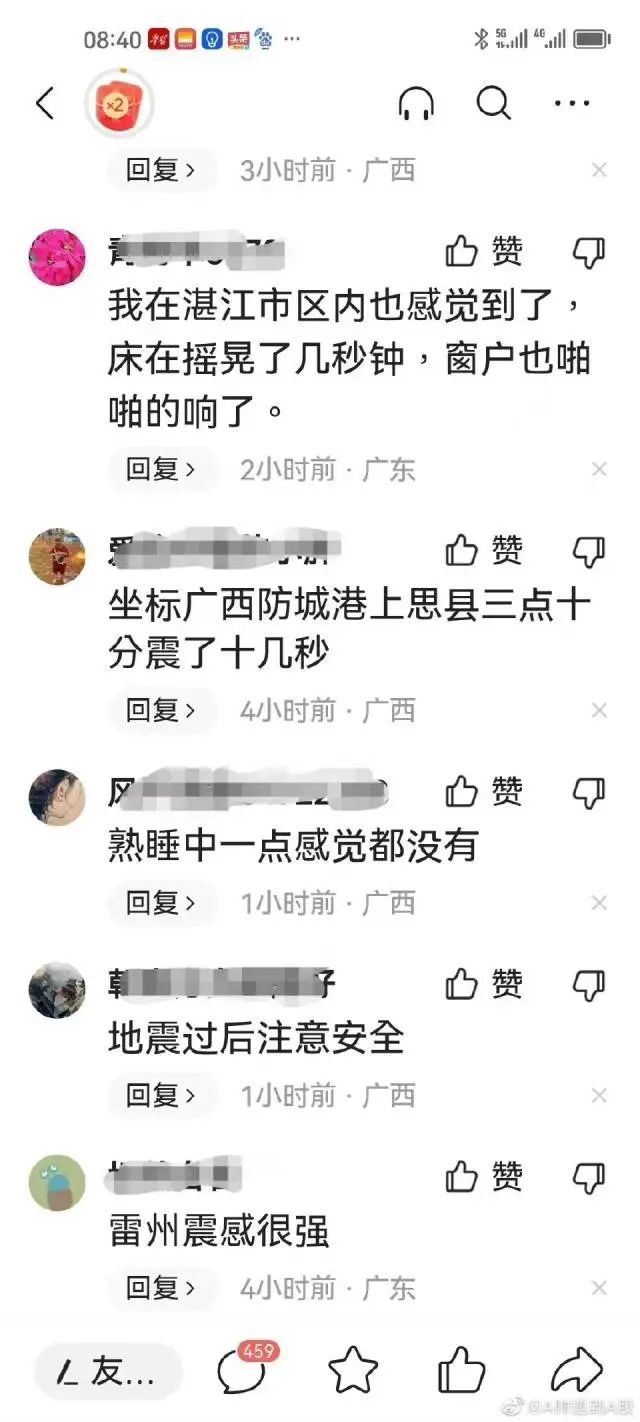The width and height of the screenshot is (640, 1422).
Task: Dismiss the 湛江市区 comment with X
Action: [599, 469]
